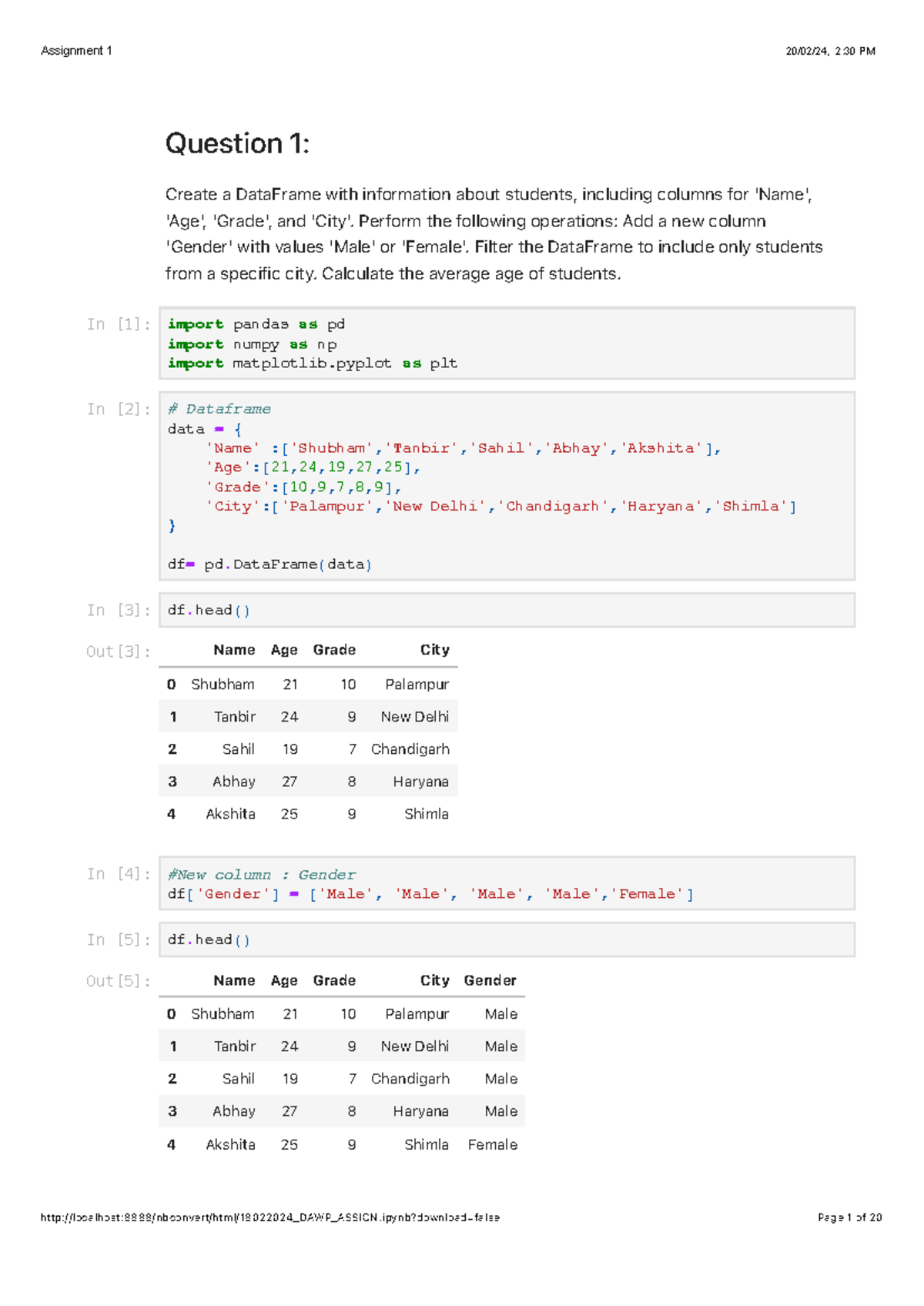Click the '#New column : Gender' comment
The height and width of the screenshot is (1306, 924).
(262, 875)
